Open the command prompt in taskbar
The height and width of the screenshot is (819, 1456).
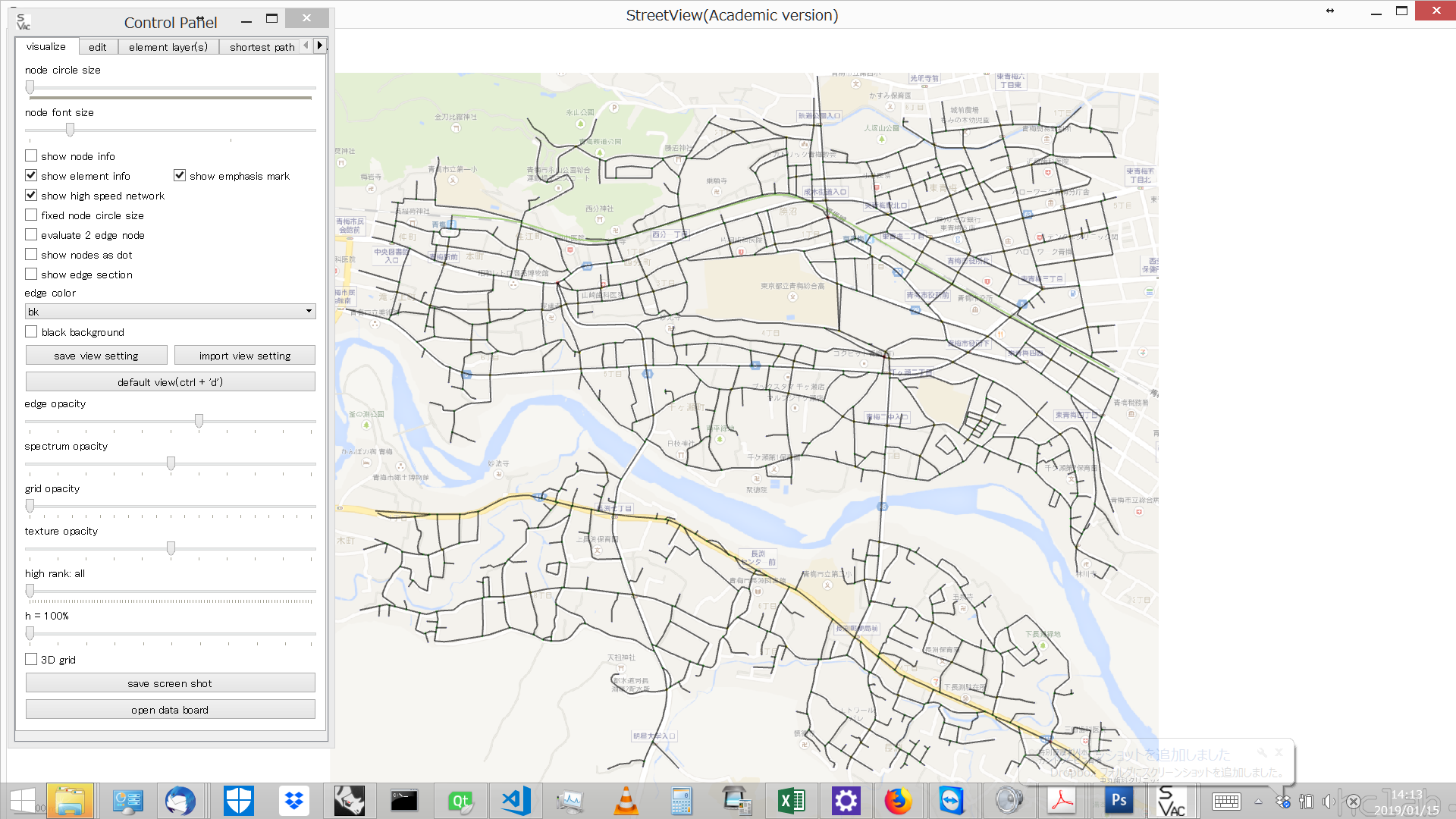(x=404, y=801)
